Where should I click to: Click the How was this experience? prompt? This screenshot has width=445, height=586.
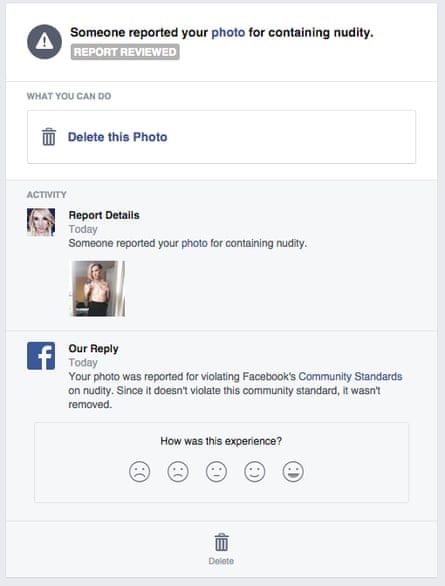pyautogui.click(x=221, y=441)
